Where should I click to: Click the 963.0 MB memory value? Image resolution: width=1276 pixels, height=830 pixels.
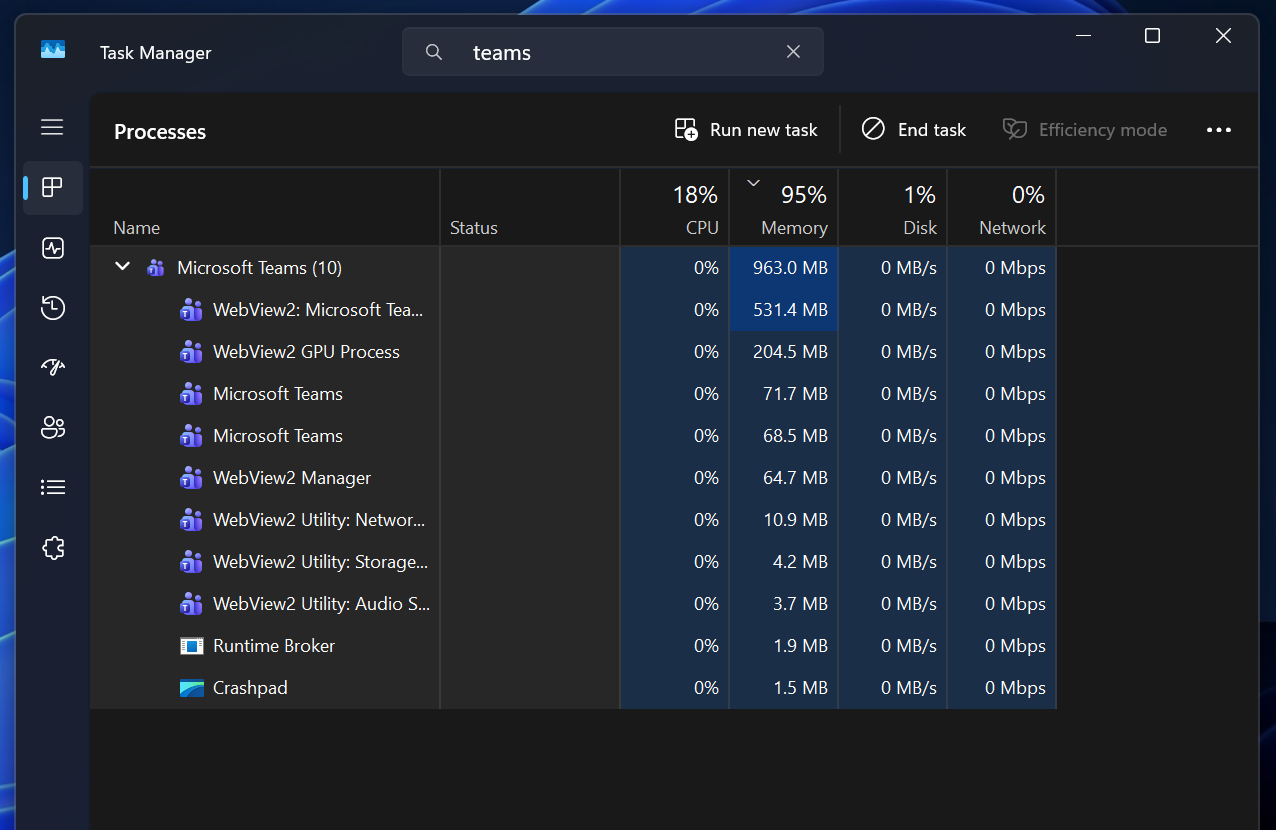[790, 268]
